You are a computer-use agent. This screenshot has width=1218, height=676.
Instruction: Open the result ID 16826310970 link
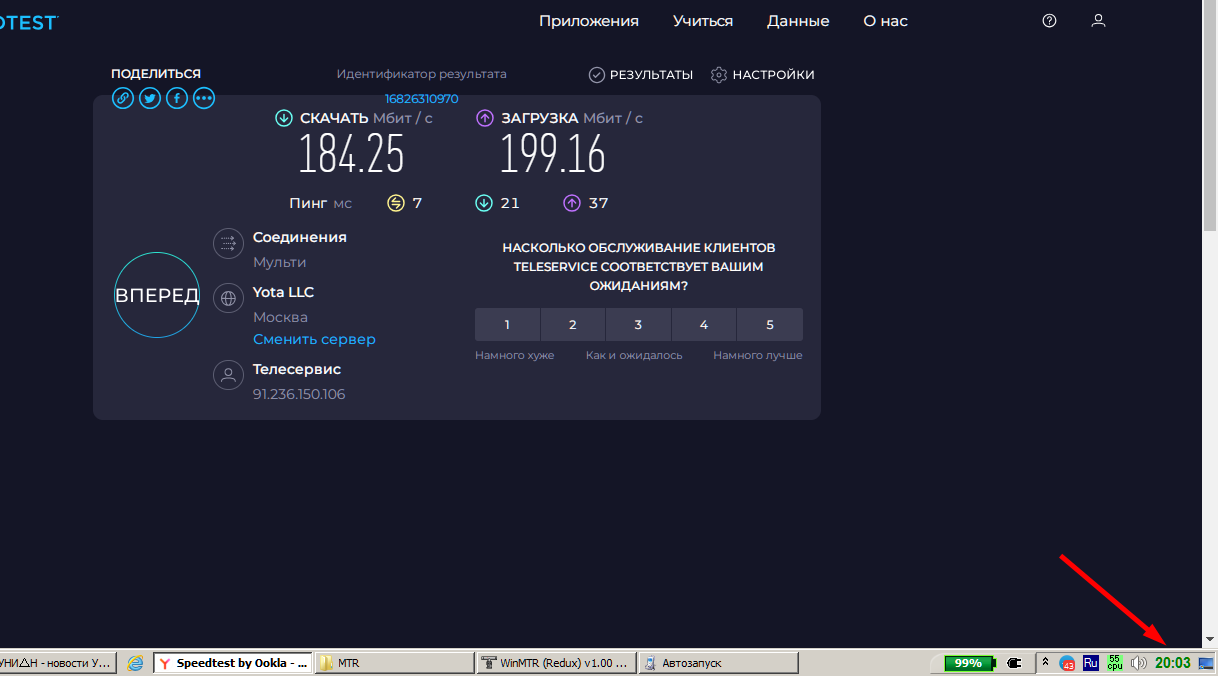tap(421, 99)
